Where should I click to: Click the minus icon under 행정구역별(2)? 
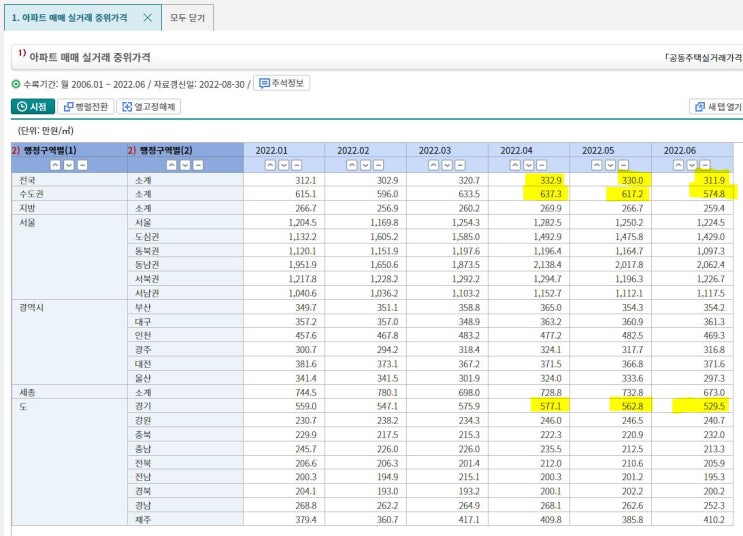[x=199, y=165]
